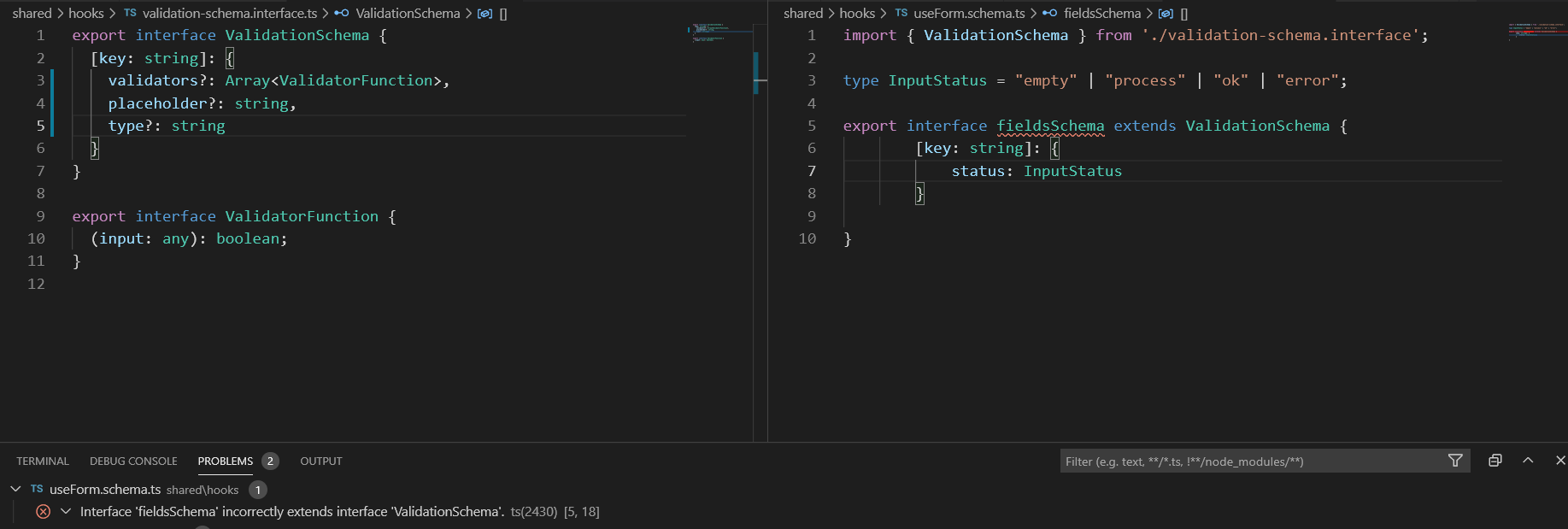1568x529 pixels.
Task: Expand the fieldsSchema error details chevron
Action: click(x=65, y=511)
